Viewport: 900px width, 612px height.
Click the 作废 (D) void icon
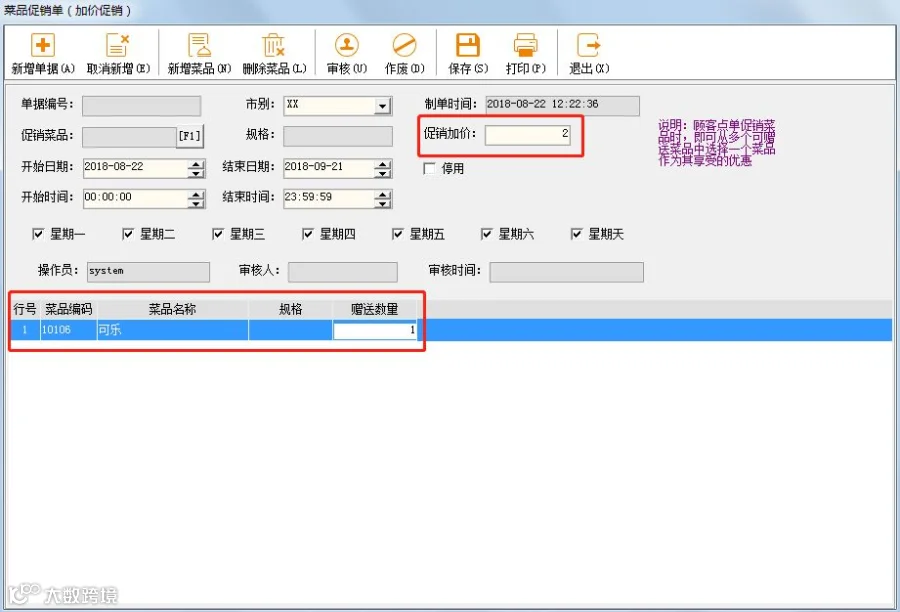point(404,45)
